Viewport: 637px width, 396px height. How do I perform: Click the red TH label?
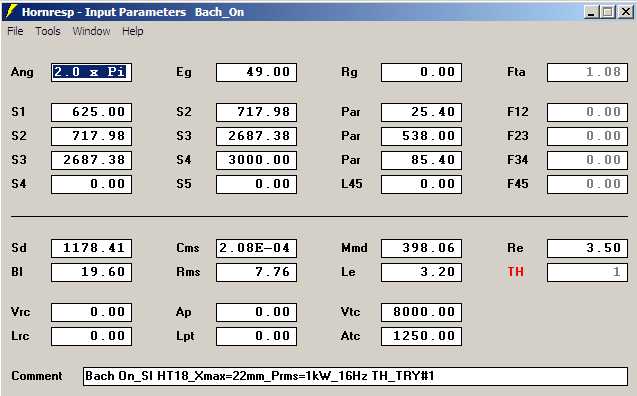(516, 272)
